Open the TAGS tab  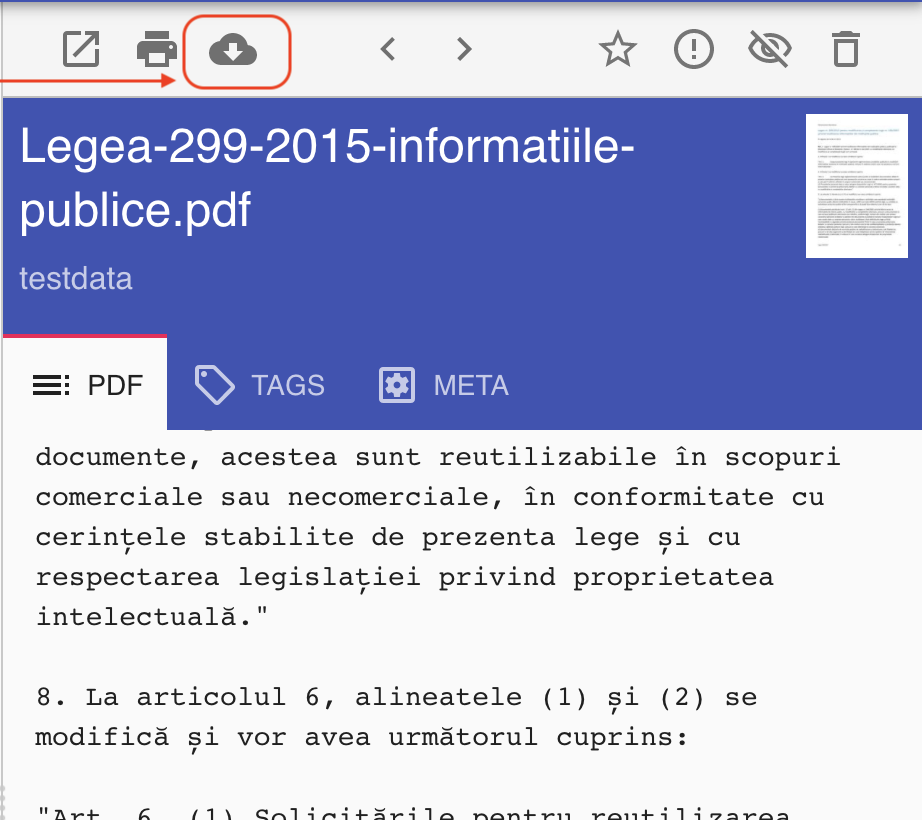[260, 385]
